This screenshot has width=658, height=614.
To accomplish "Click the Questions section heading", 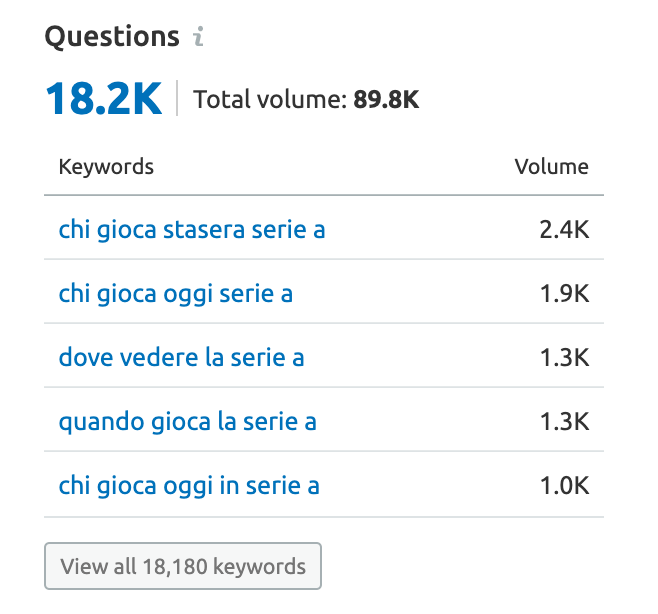I will coord(112,37).
